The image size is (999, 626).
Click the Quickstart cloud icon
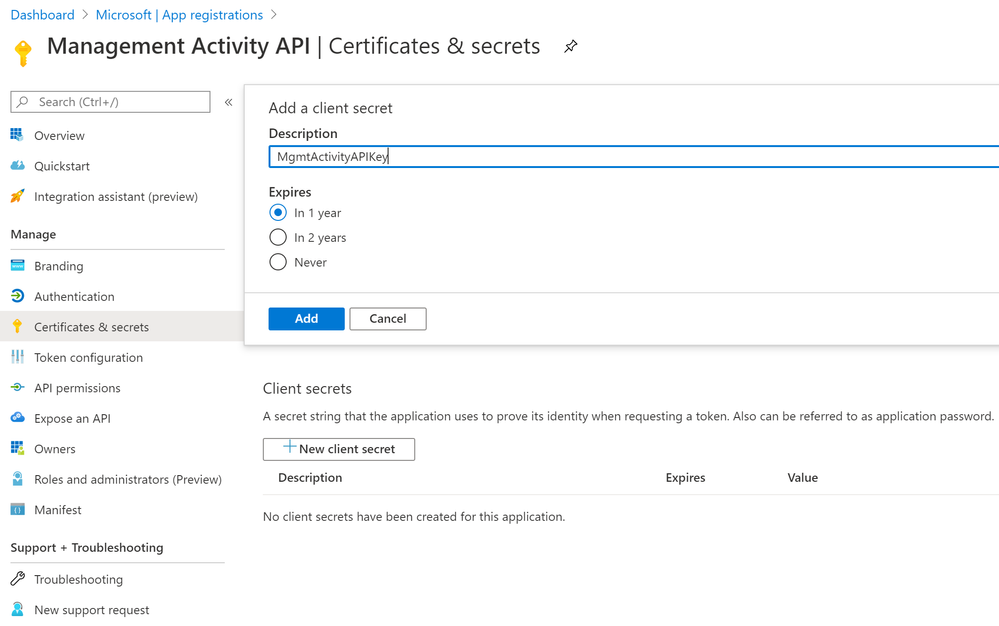17,166
